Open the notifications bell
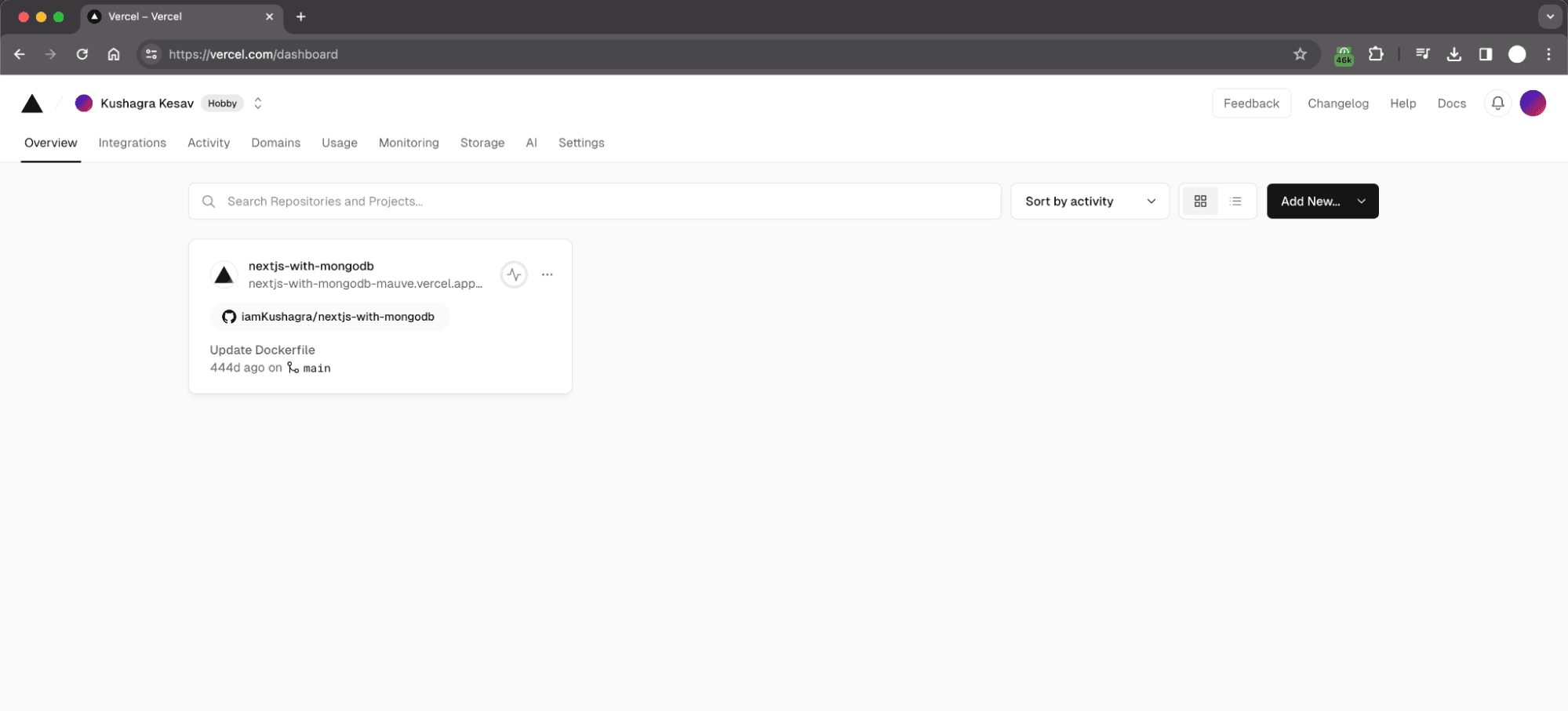This screenshot has height=711, width=1568. 1497,103
